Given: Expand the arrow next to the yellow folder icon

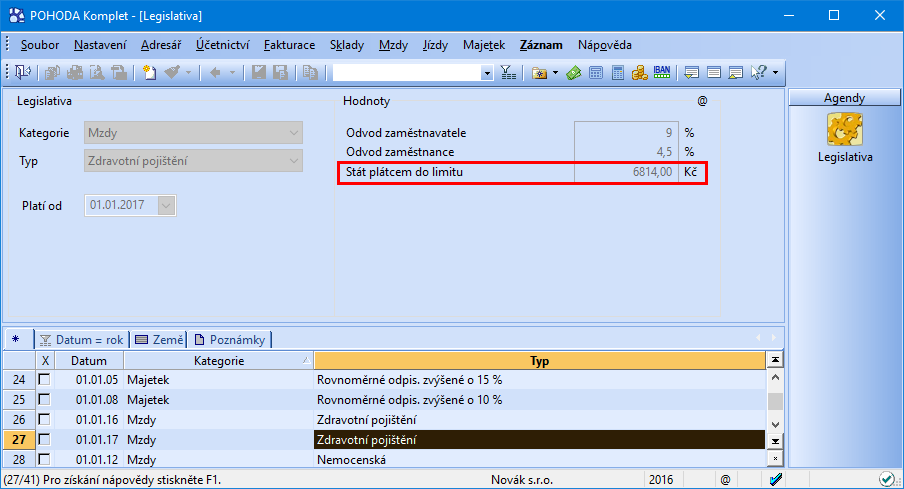Looking at the screenshot, I should point(555,73).
